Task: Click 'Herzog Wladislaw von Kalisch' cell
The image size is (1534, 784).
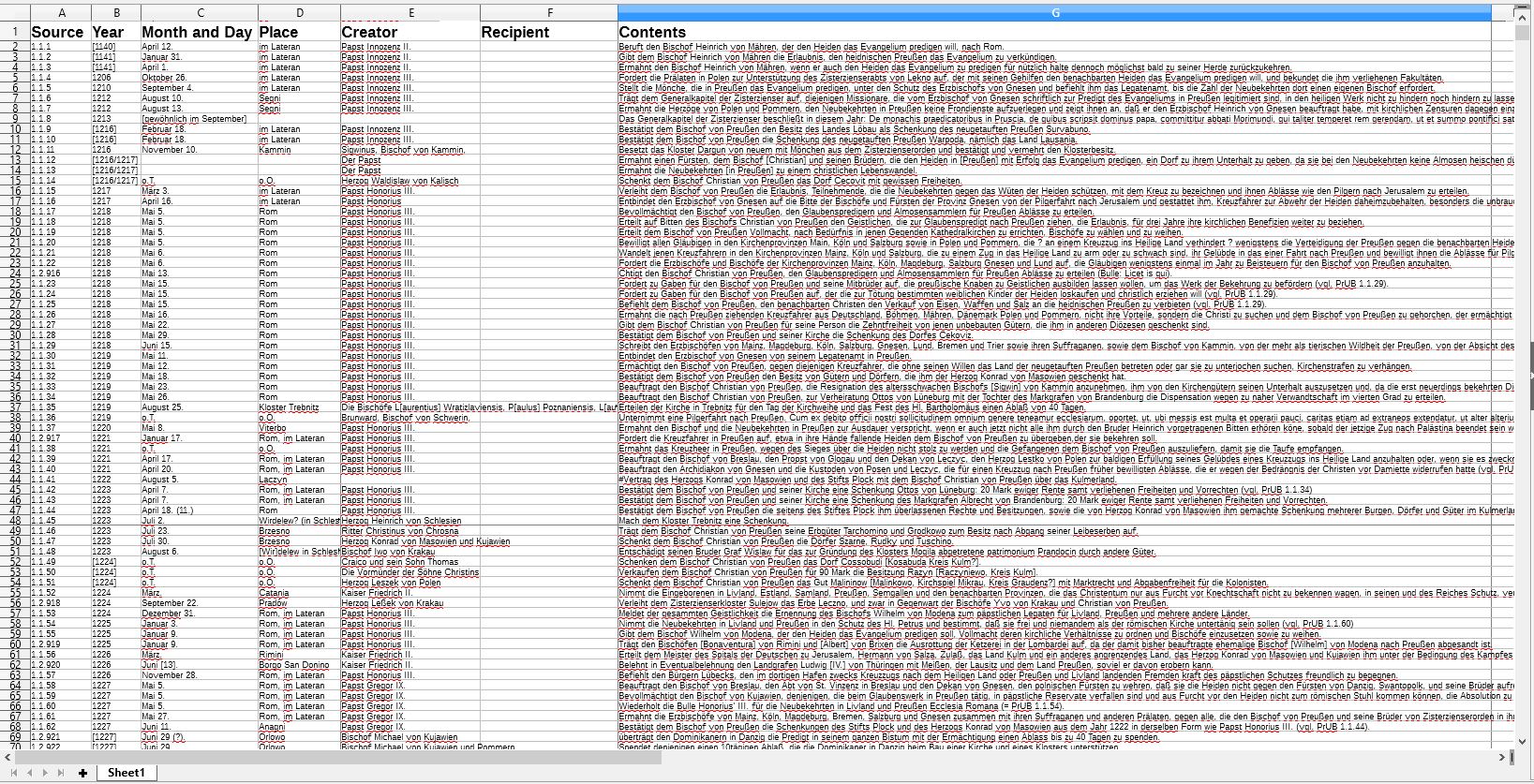Action: 410,181
